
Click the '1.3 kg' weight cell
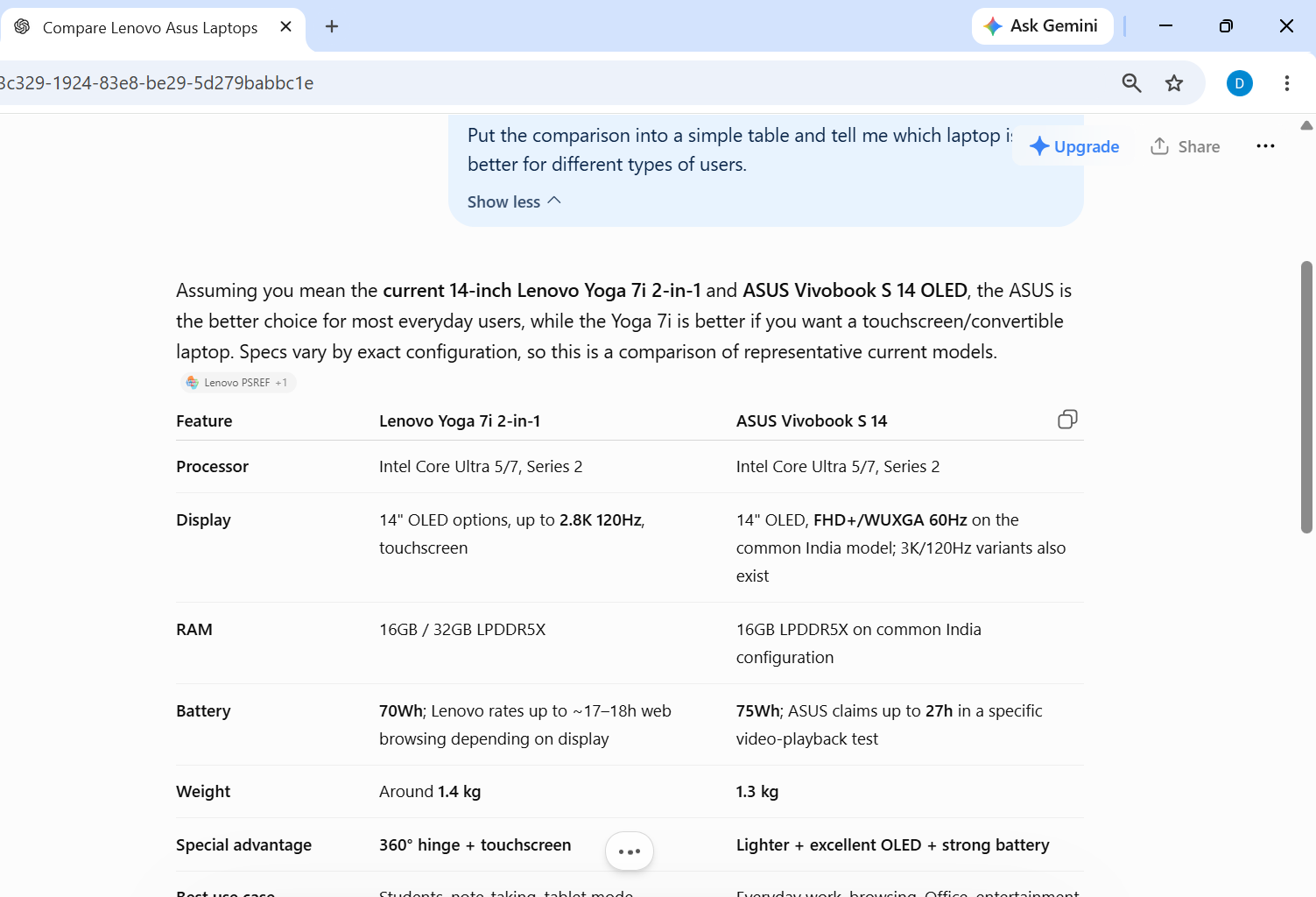point(757,792)
